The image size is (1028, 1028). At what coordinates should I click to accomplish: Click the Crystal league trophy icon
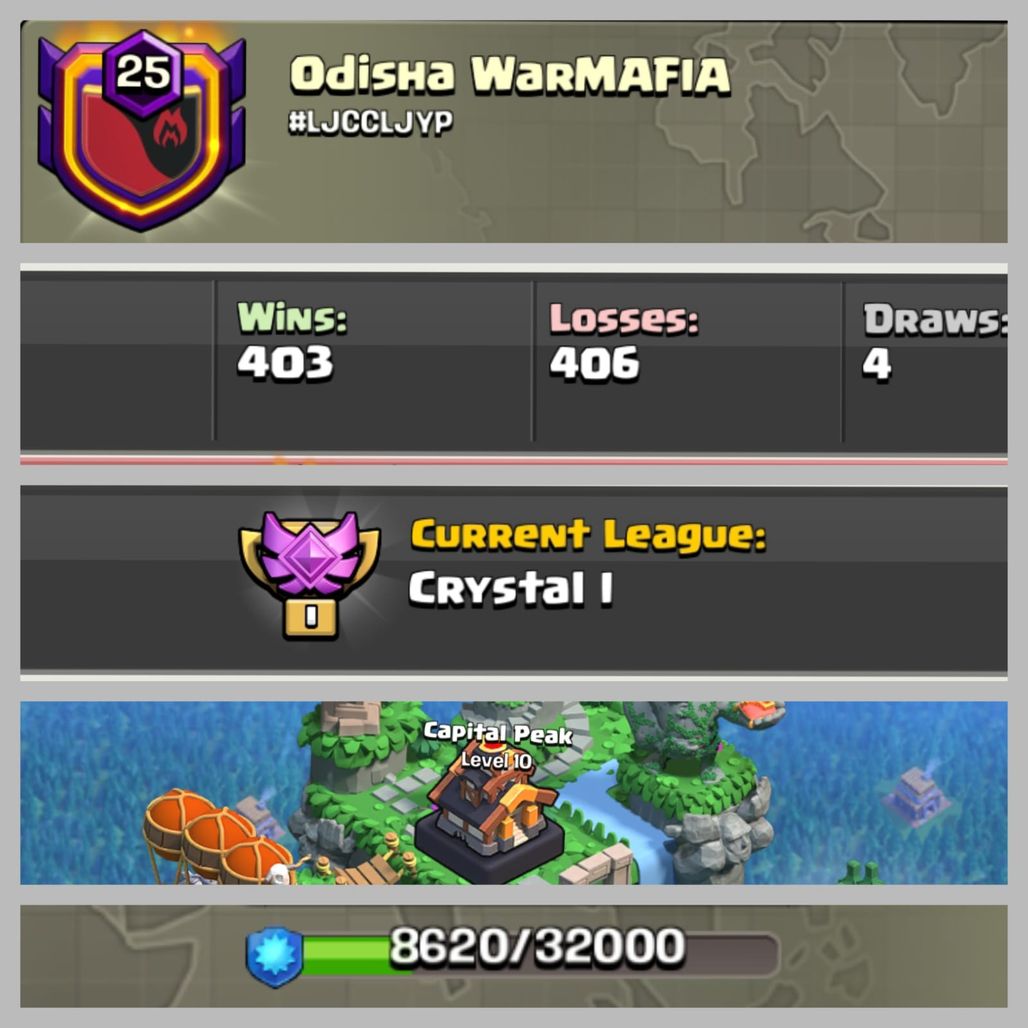pos(309,575)
